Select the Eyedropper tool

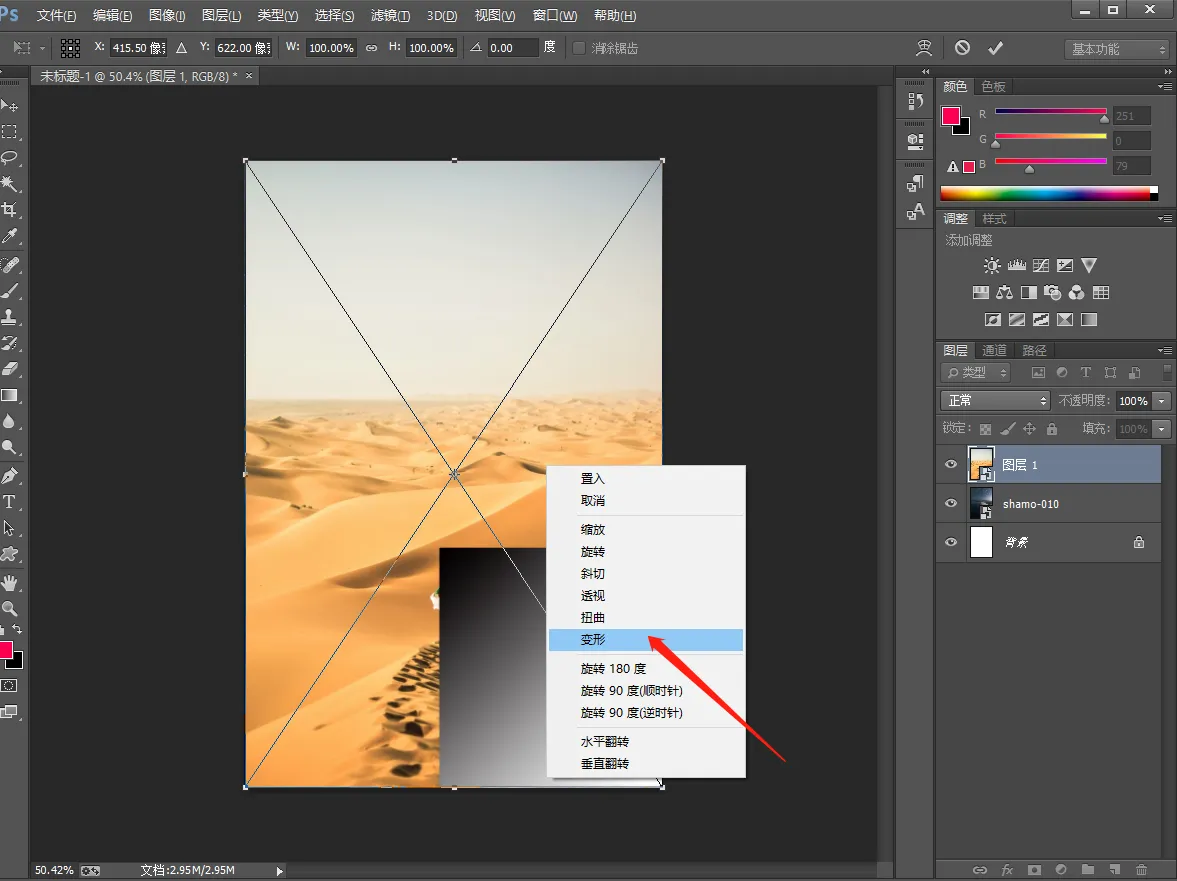click(x=9, y=236)
